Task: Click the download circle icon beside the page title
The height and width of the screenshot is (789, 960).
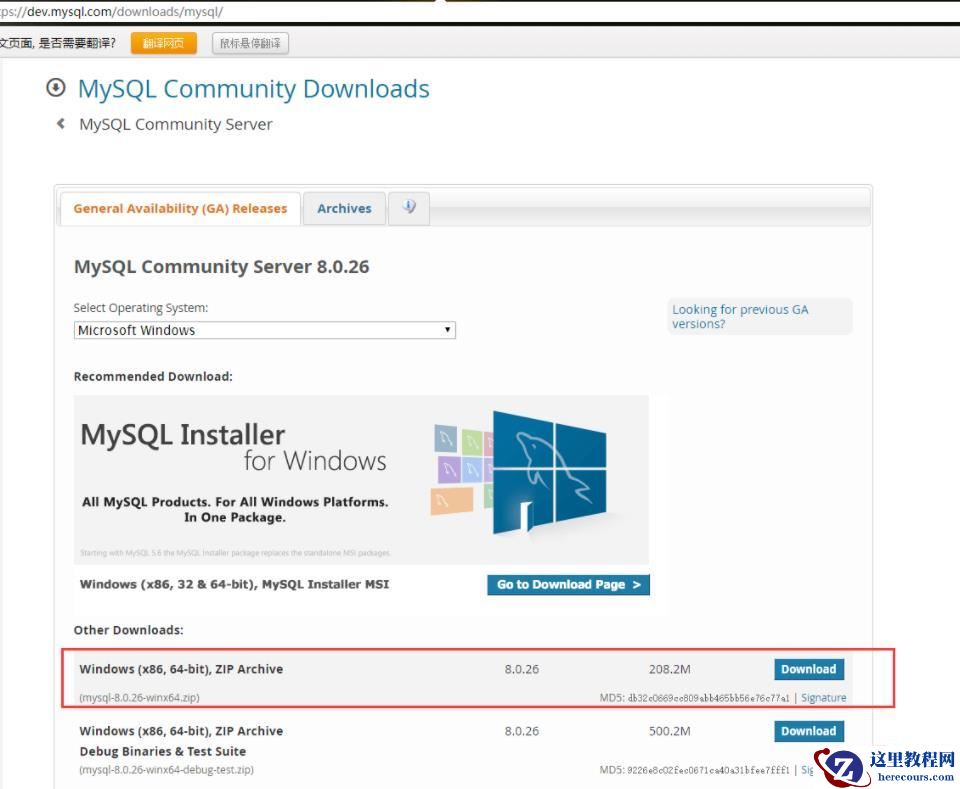Action: point(56,88)
